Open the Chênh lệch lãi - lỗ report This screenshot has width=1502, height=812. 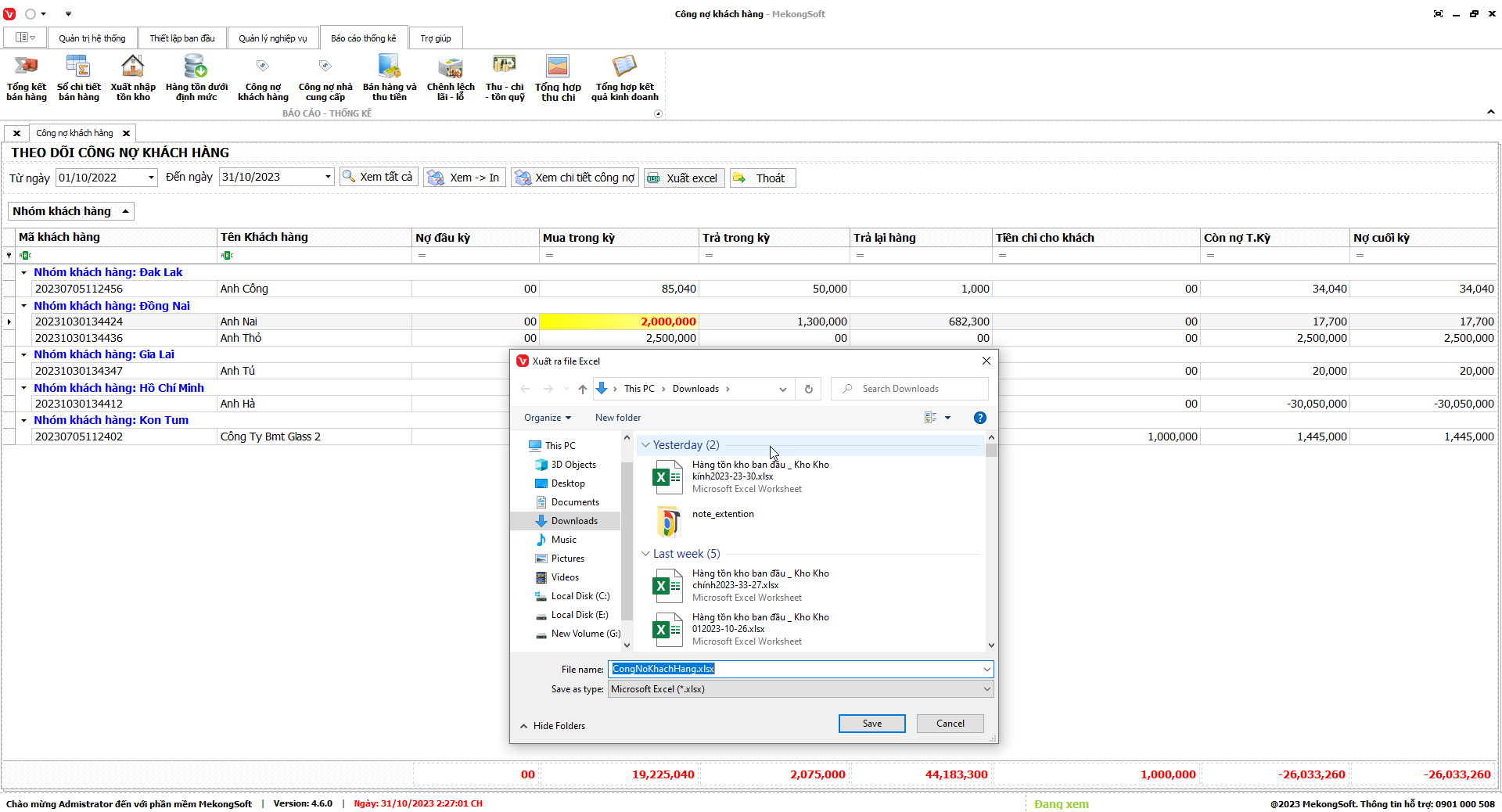tap(451, 77)
